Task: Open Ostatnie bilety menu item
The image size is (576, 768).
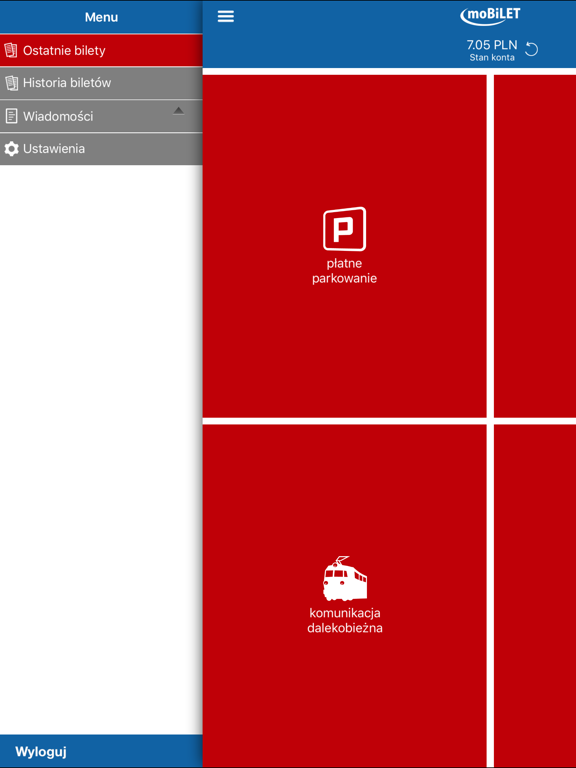Action: (x=101, y=50)
